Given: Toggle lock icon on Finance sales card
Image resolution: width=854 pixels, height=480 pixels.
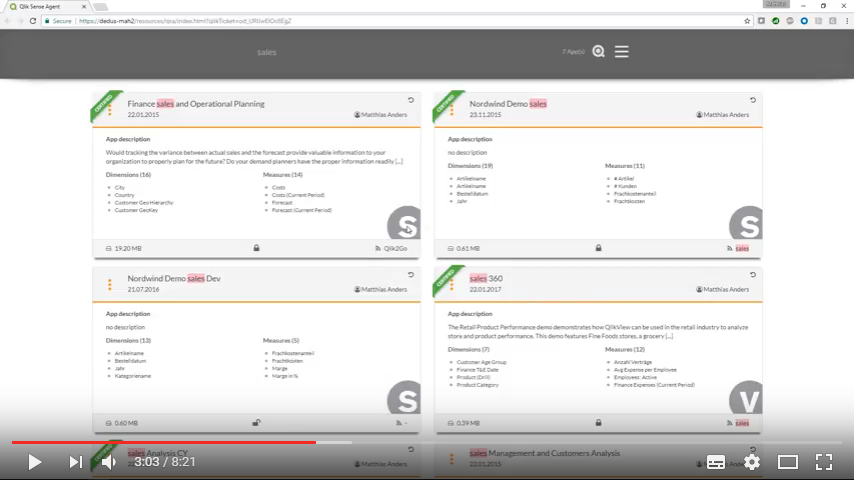Looking at the screenshot, I should (x=256, y=248).
